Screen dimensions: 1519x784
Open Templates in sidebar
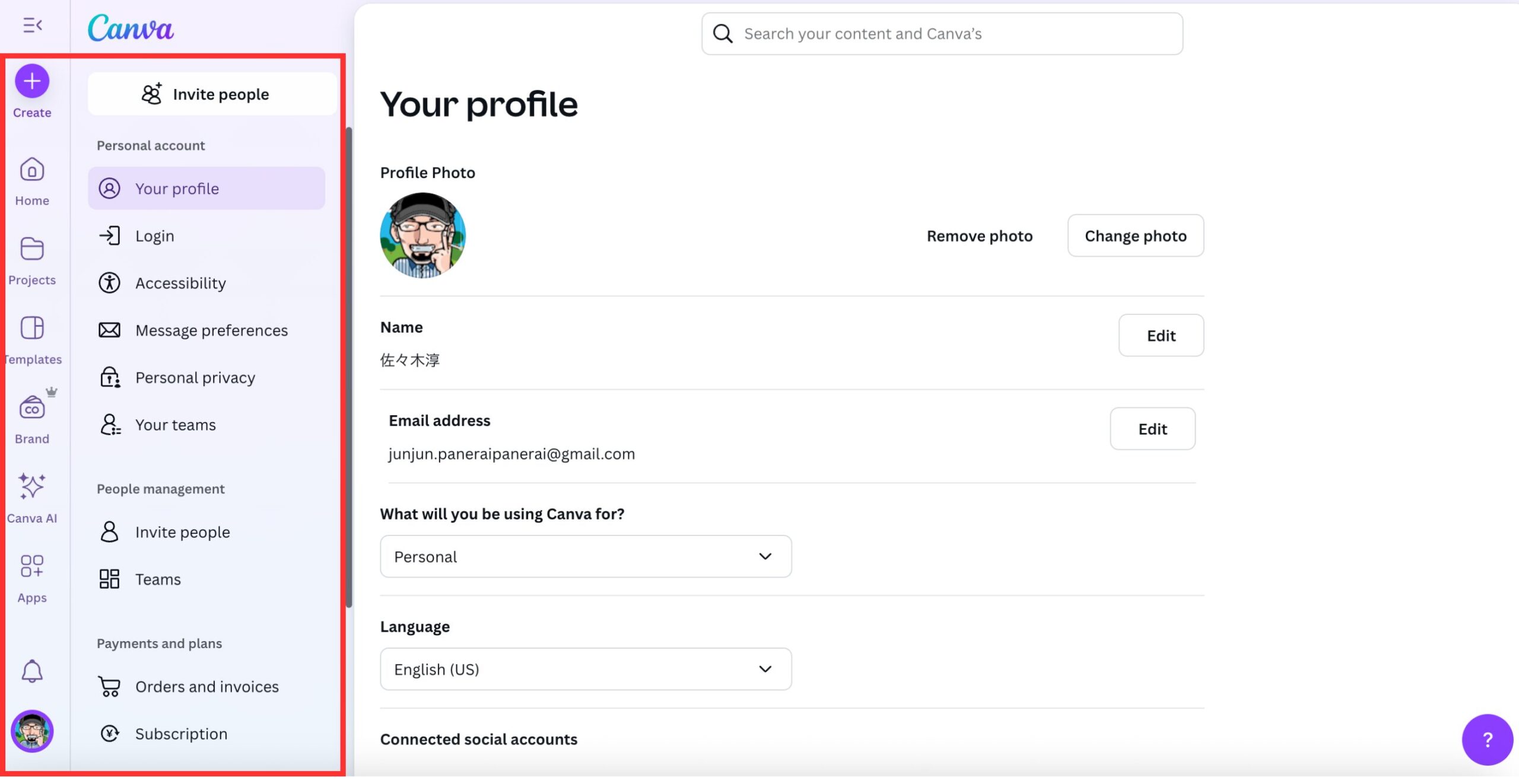click(32, 340)
